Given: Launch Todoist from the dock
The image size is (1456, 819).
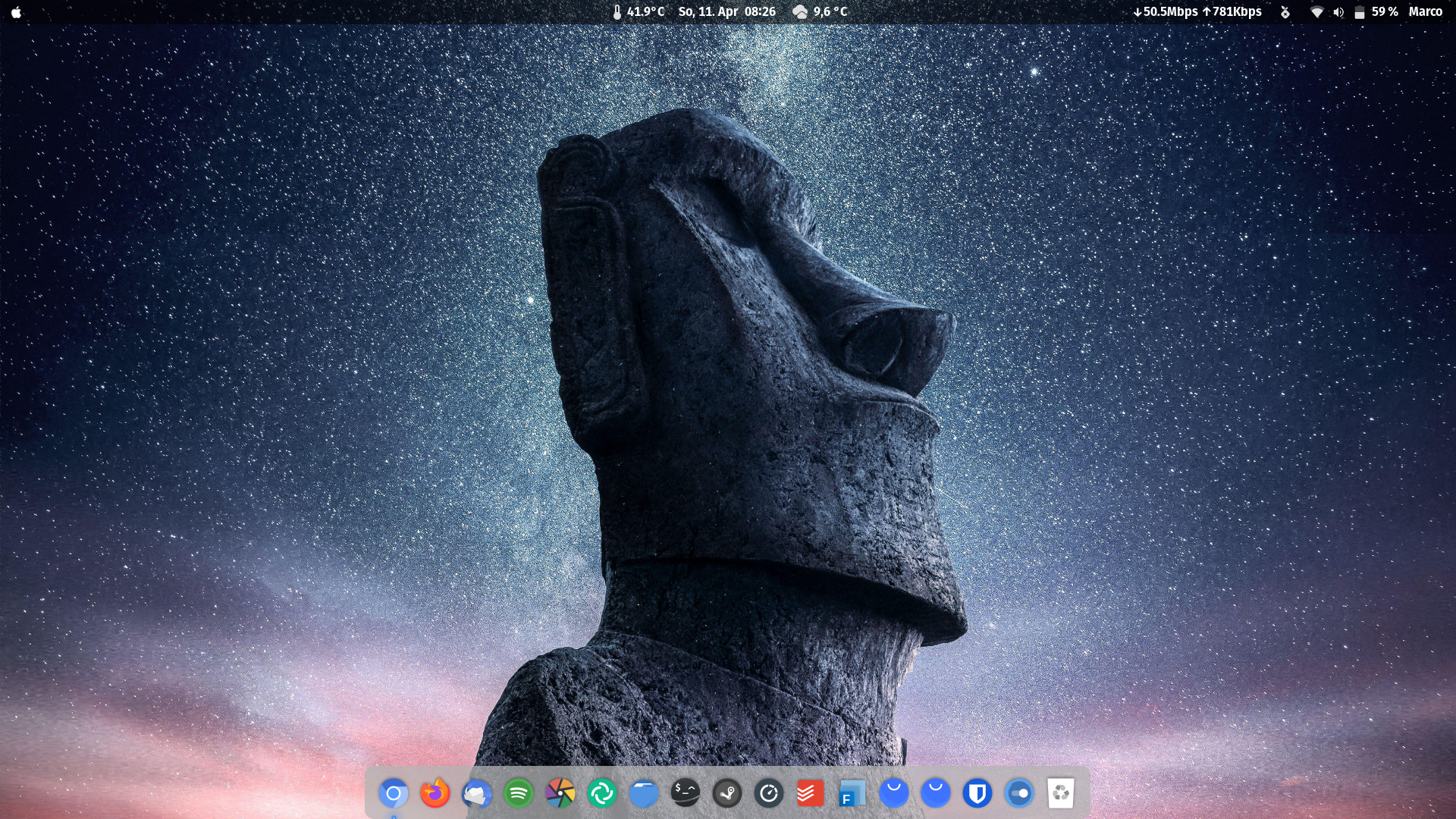Looking at the screenshot, I should 811,793.
